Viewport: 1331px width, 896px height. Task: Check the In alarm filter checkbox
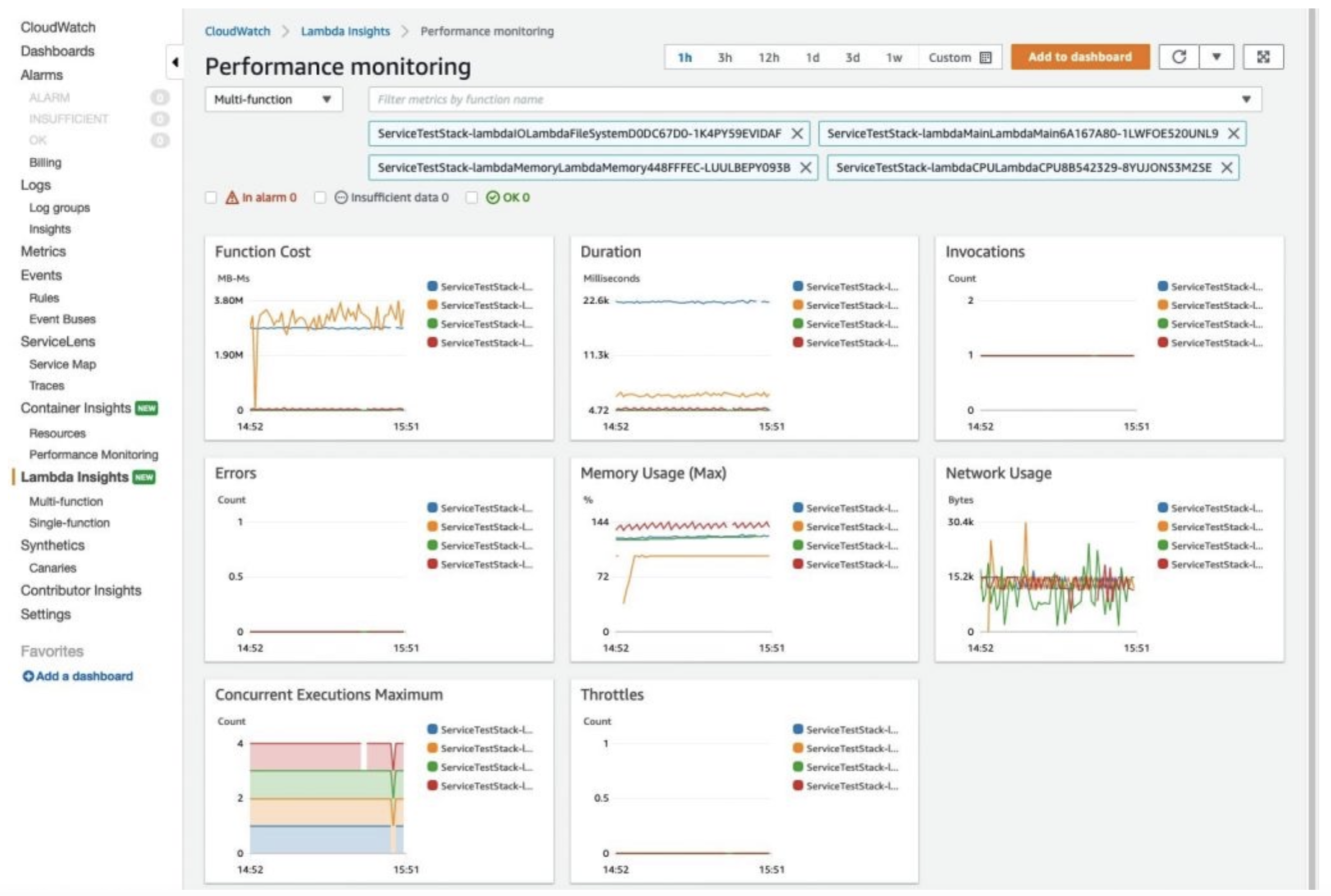tap(211, 198)
